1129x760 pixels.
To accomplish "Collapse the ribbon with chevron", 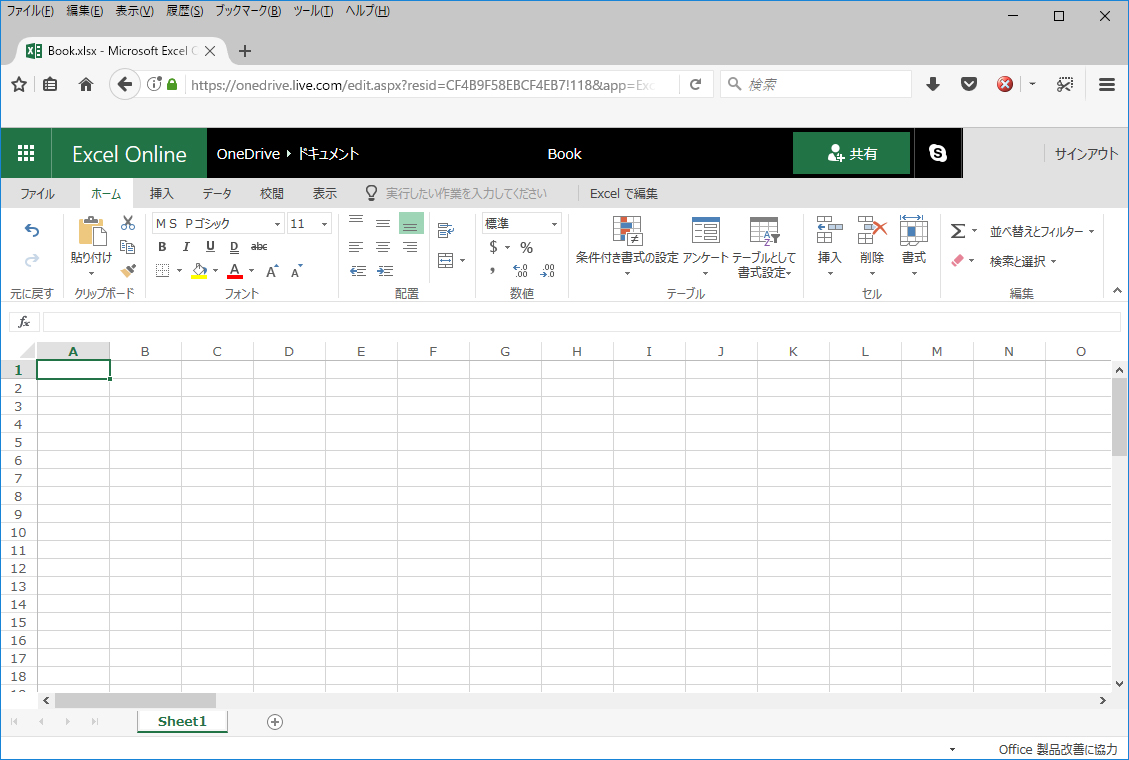I will pos(1117,291).
